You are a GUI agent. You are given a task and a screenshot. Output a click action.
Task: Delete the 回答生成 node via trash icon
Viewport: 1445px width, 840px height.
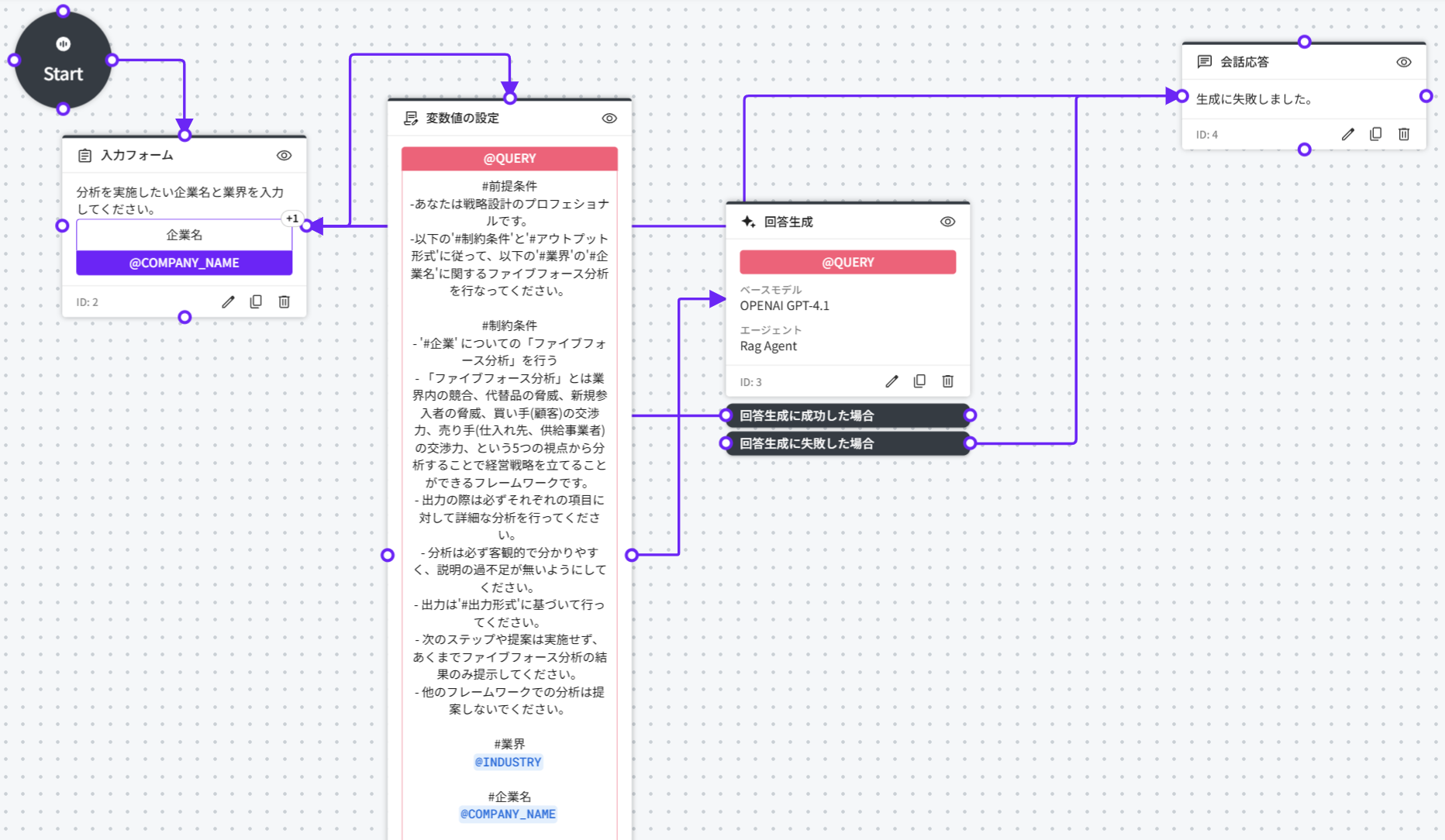(947, 381)
